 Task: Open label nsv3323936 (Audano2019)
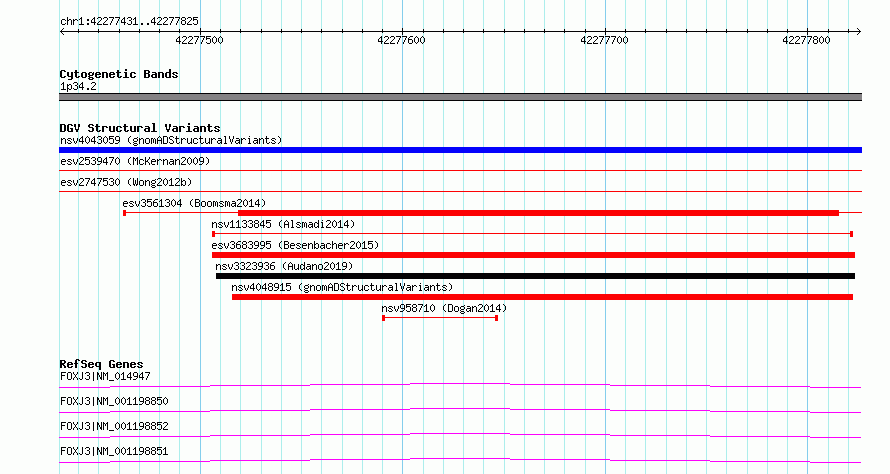coord(284,266)
